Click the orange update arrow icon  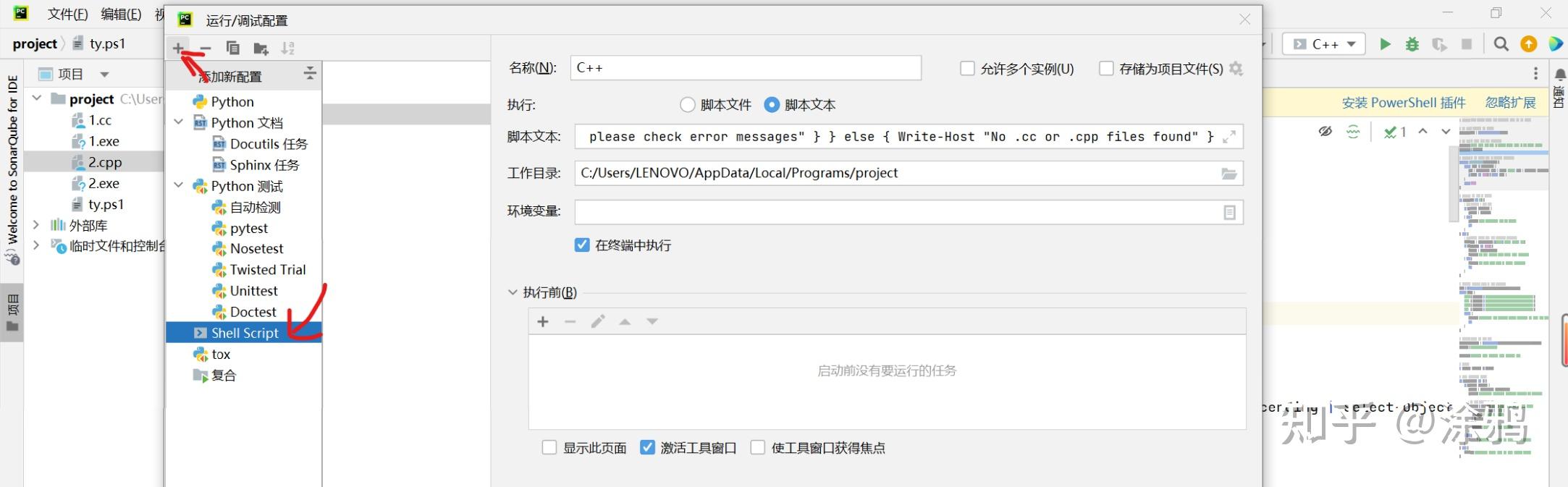click(1528, 44)
